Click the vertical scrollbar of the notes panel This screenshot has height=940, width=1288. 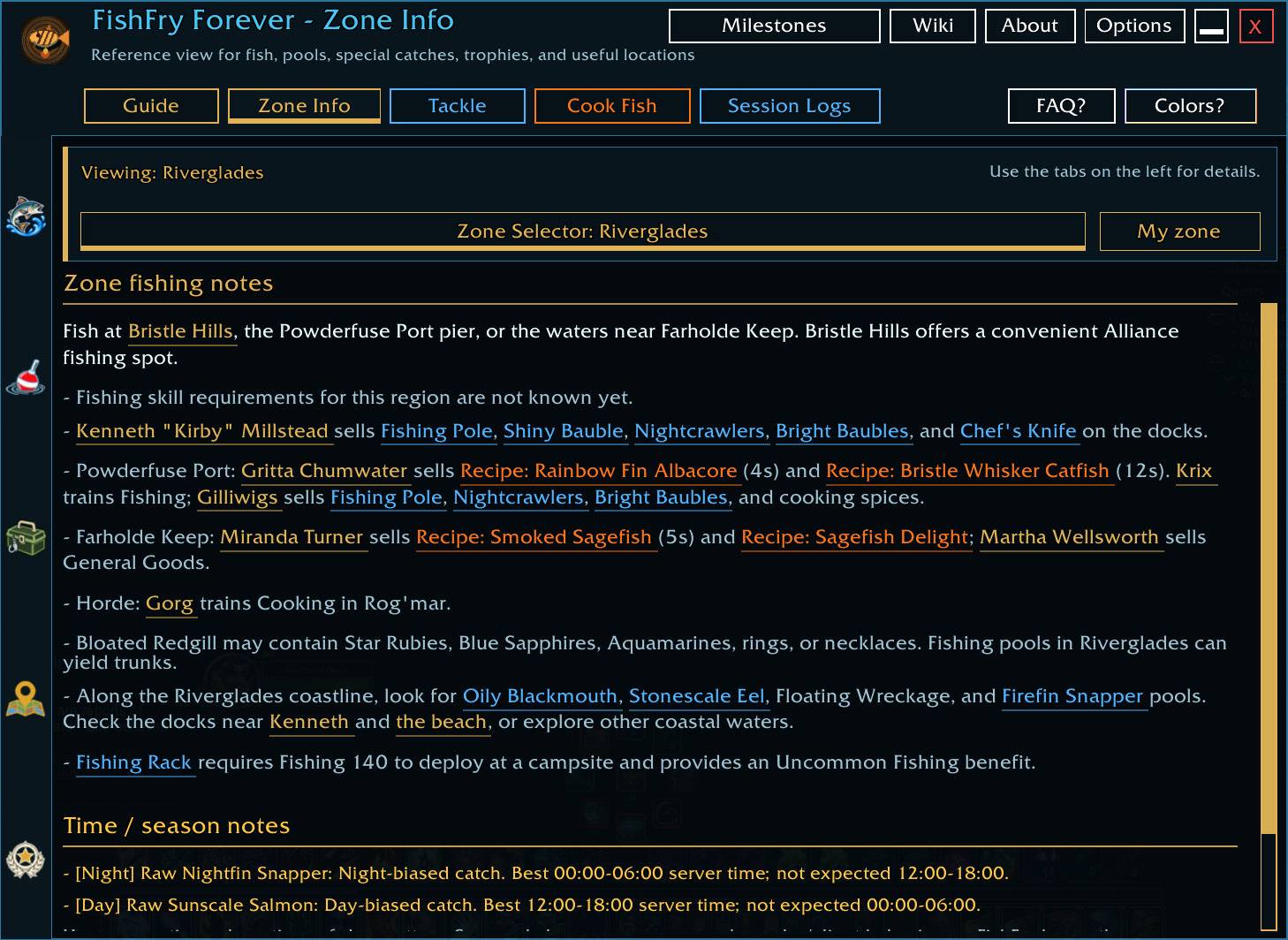pyautogui.click(x=1269, y=568)
